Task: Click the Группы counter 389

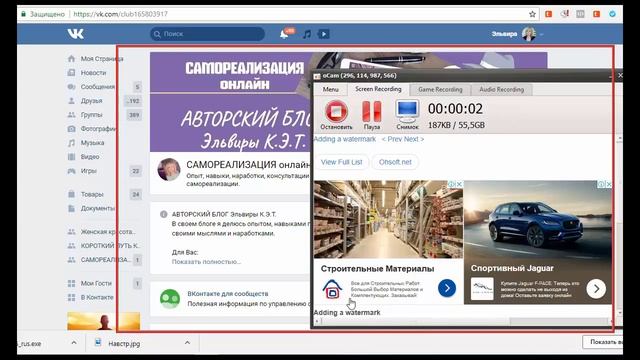Action: coord(134,115)
